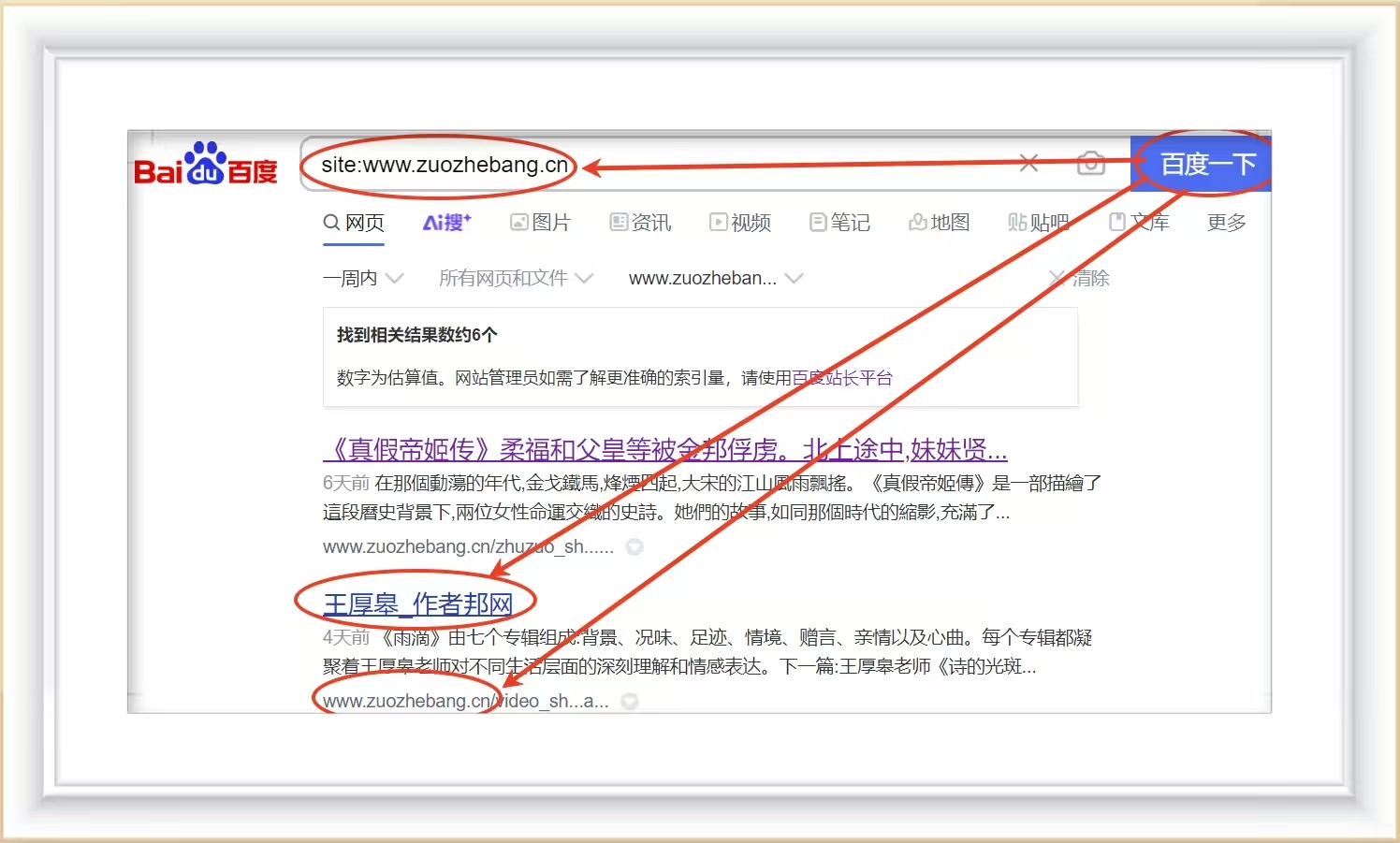Screen dimensions: 1400x843
Task: Clear the search box with X icon
Action: click(1028, 164)
